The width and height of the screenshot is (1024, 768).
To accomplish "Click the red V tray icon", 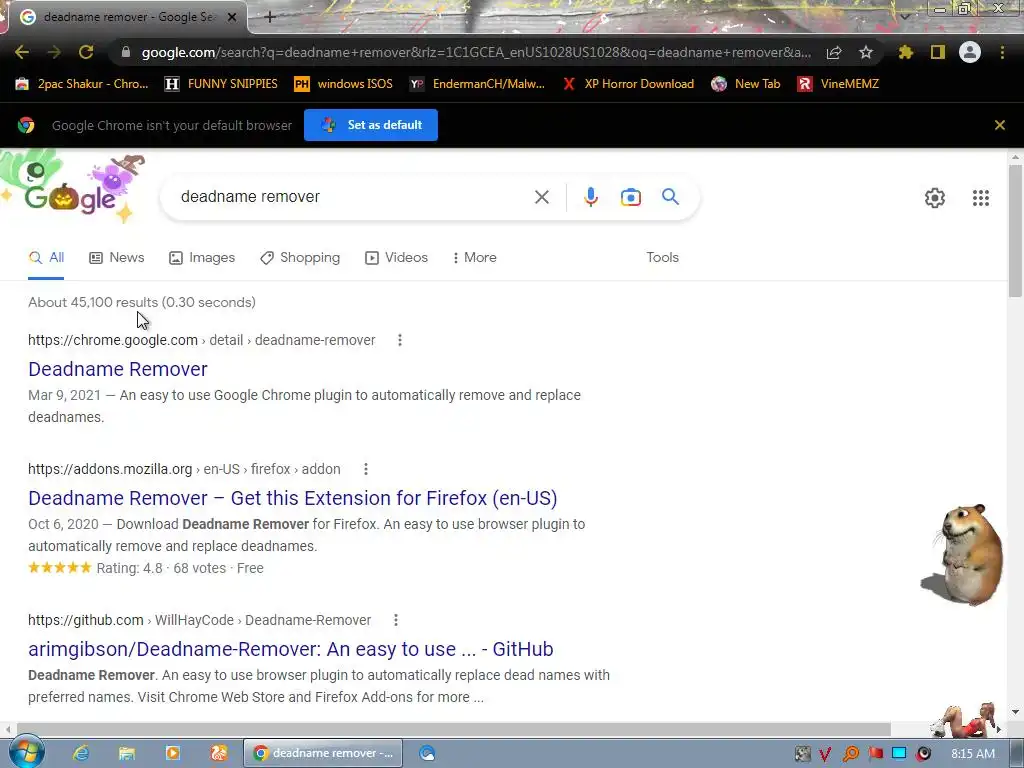I will [825, 754].
